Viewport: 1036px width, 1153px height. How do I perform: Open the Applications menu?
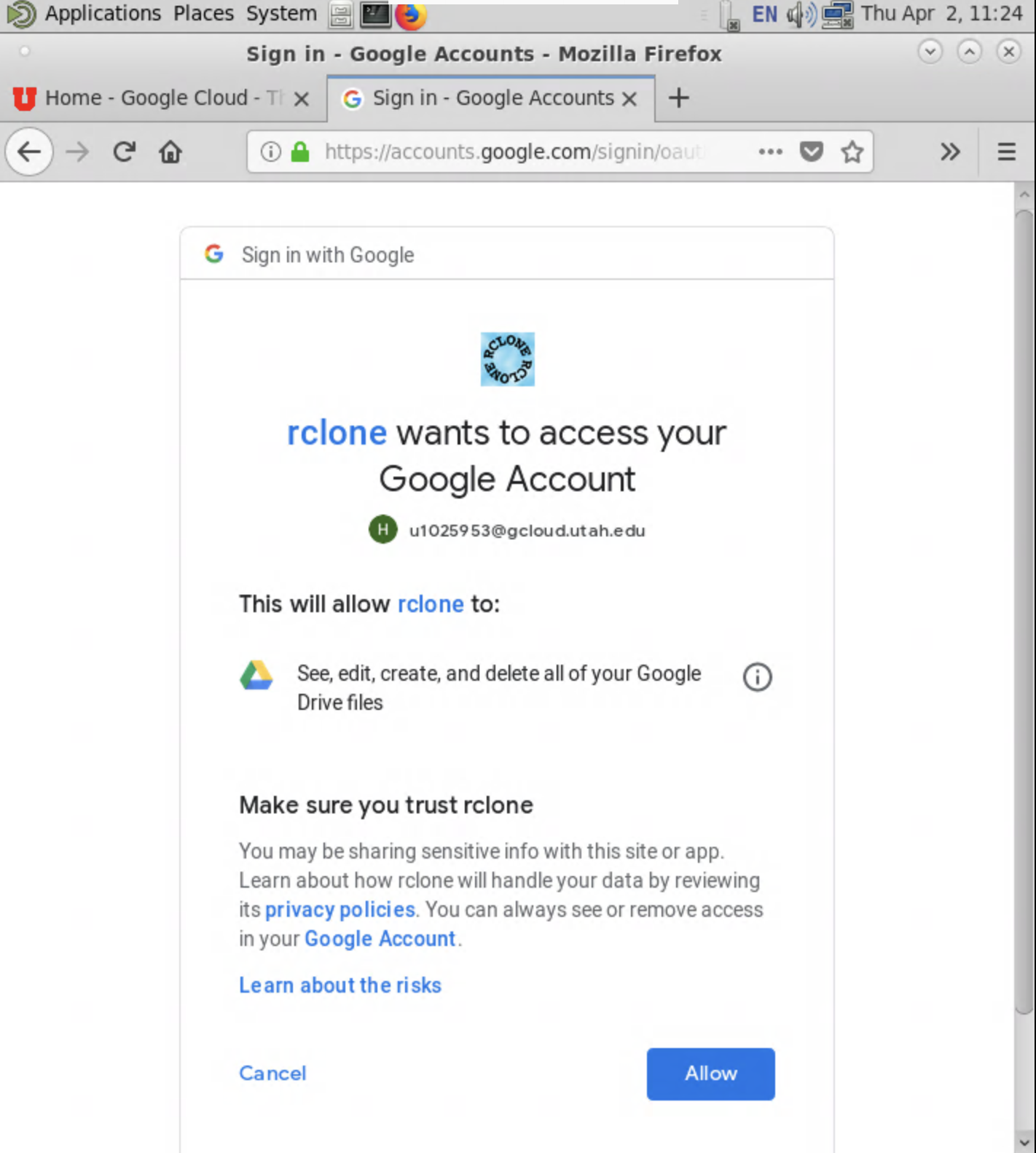tap(102, 13)
